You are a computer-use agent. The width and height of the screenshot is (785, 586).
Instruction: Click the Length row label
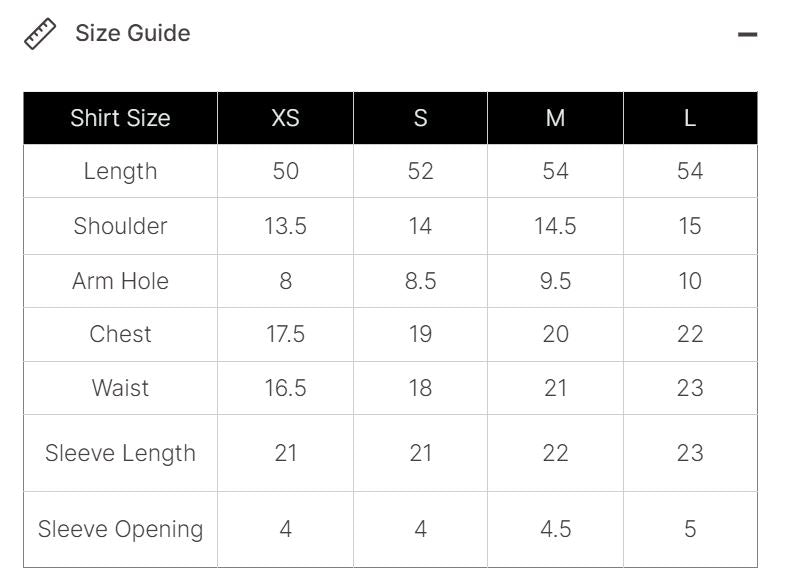click(x=120, y=171)
